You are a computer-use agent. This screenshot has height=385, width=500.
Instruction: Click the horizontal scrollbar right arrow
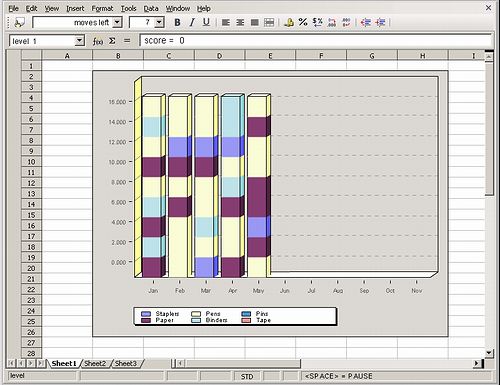(x=477, y=363)
